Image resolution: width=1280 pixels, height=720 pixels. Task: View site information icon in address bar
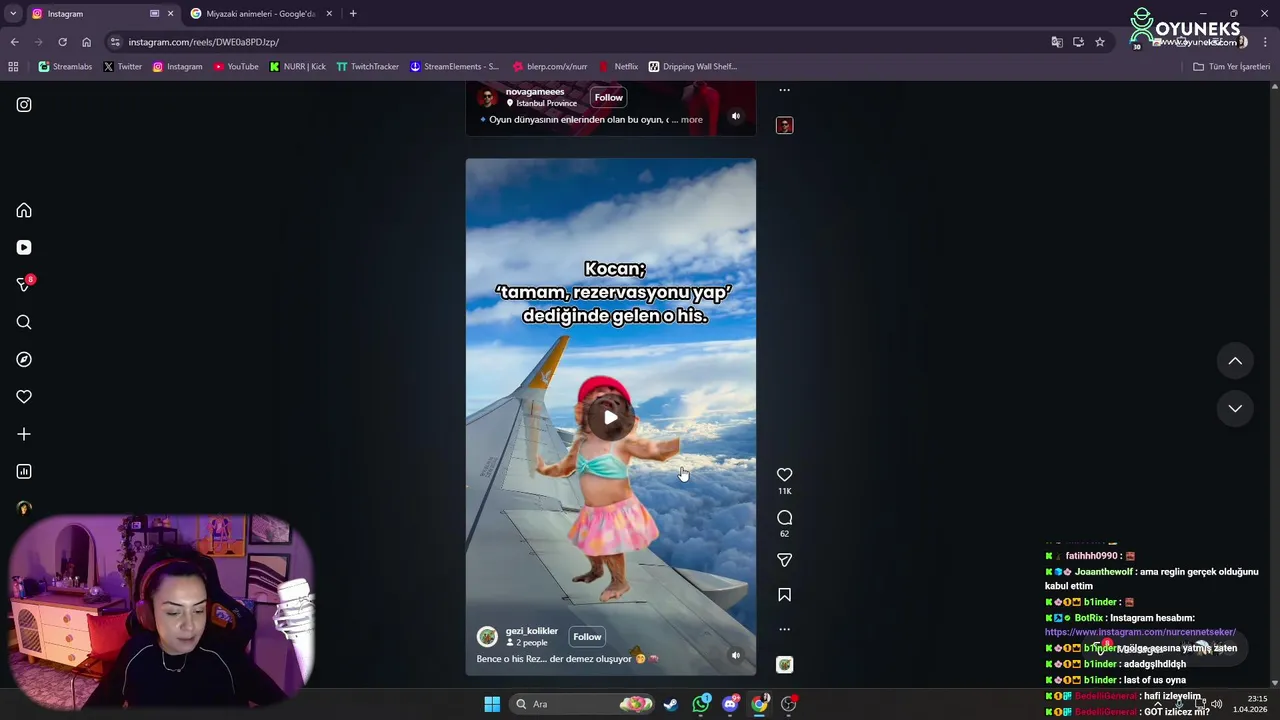click(x=115, y=42)
